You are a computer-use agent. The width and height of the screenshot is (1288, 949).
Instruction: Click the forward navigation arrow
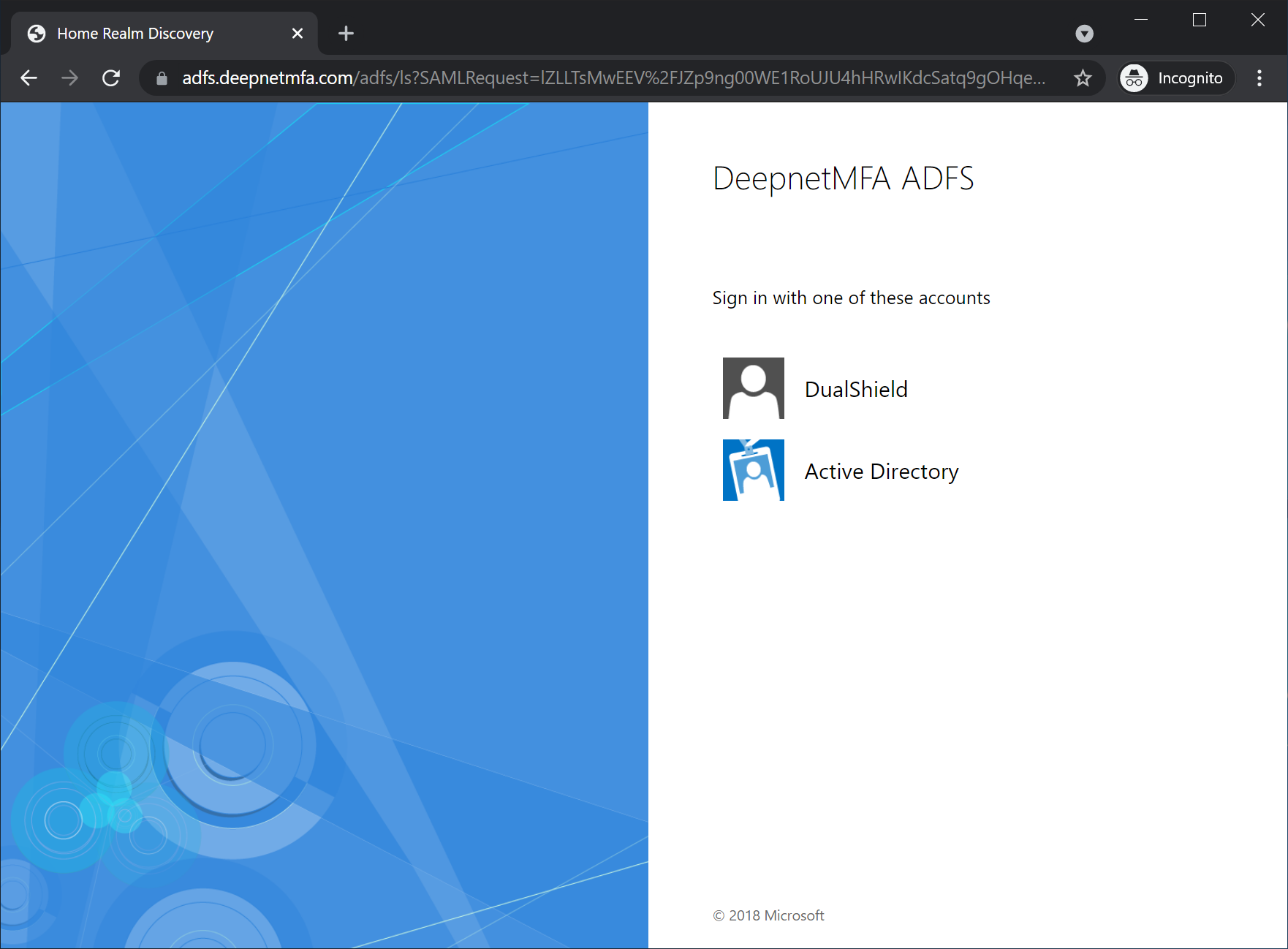coord(70,78)
